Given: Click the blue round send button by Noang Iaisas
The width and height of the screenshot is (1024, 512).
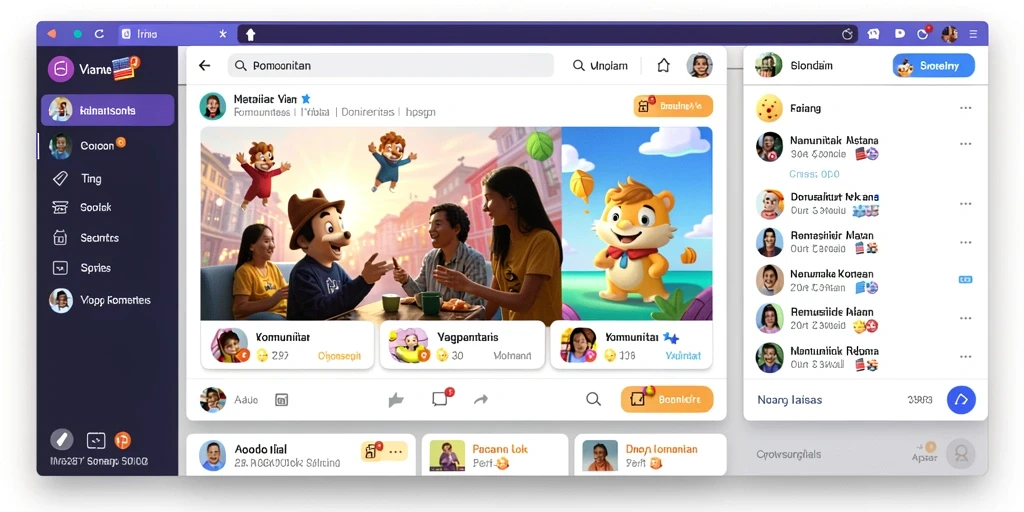Looking at the screenshot, I should coord(961,400).
